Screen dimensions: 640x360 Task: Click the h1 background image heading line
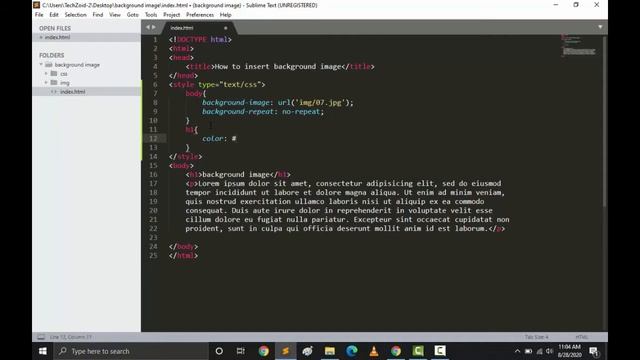pyautogui.click(x=238, y=174)
